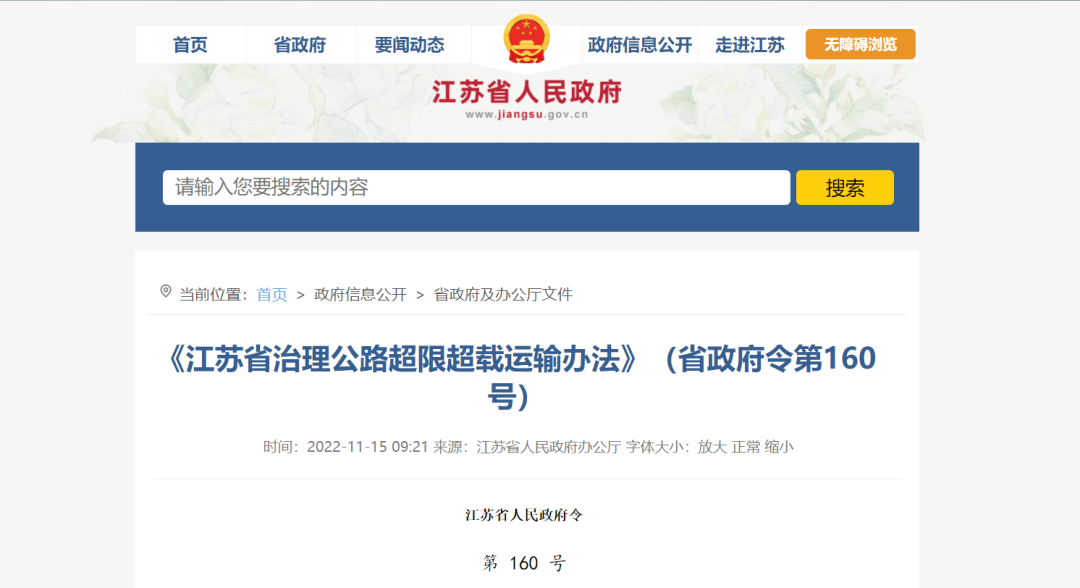The width and height of the screenshot is (1080, 588).
Task: Click the yellow 搜索 button
Action: click(x=845, y=187)
